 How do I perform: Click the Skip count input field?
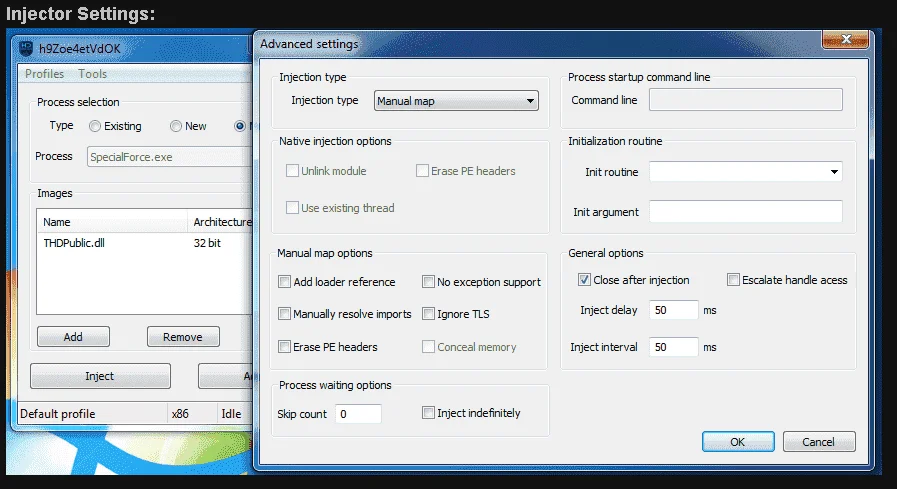[x=358, y=414]
